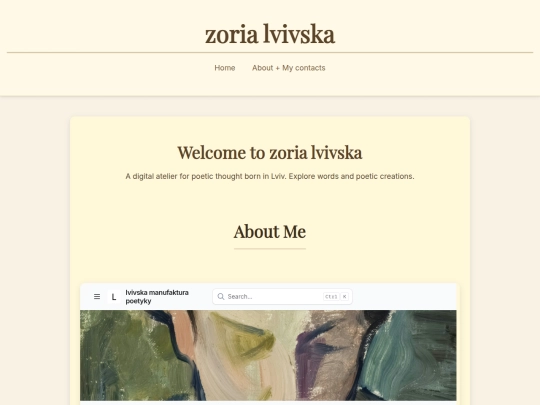Click lvivska manufaktura poetyky site name
Screen dimensions: 540x405
pos(157,297)
